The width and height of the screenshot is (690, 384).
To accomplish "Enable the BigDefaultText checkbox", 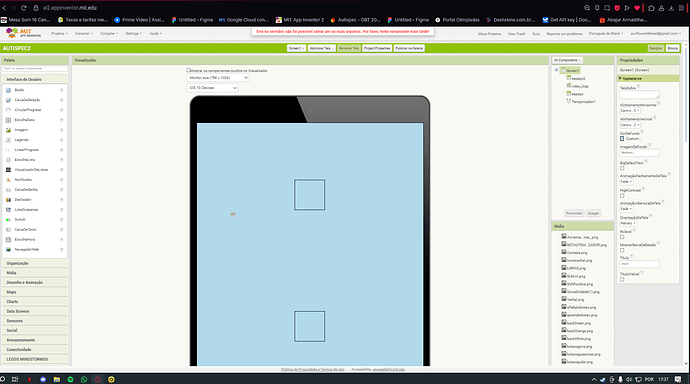I will pos(622,168).
